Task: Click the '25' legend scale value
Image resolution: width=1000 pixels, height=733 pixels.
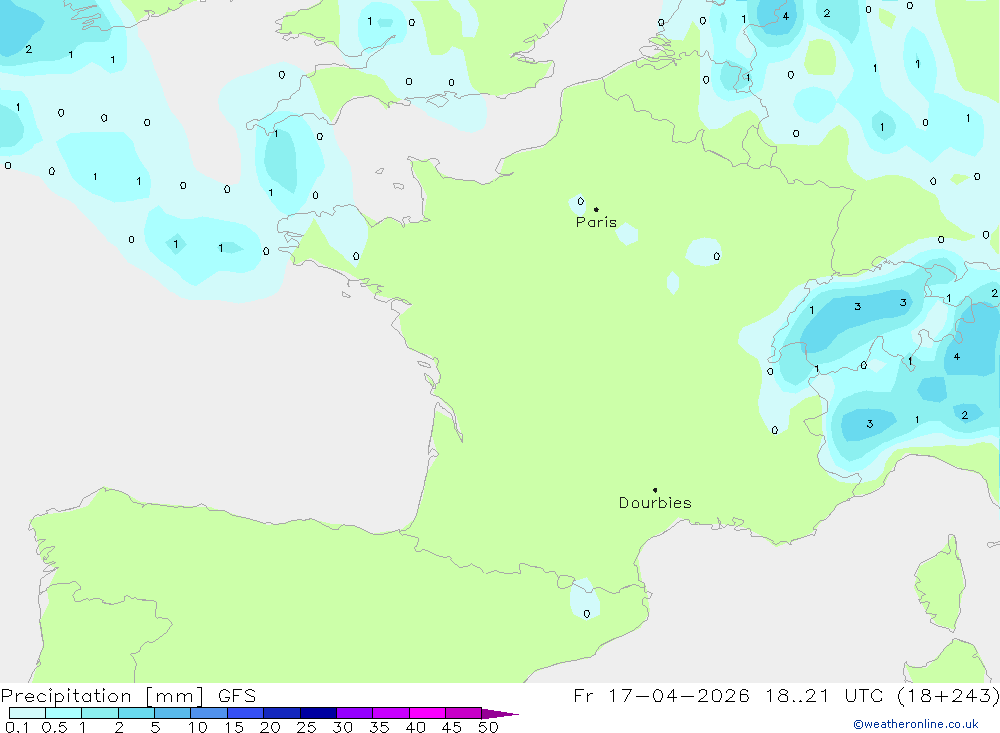Action: click(x=306, y=727)
